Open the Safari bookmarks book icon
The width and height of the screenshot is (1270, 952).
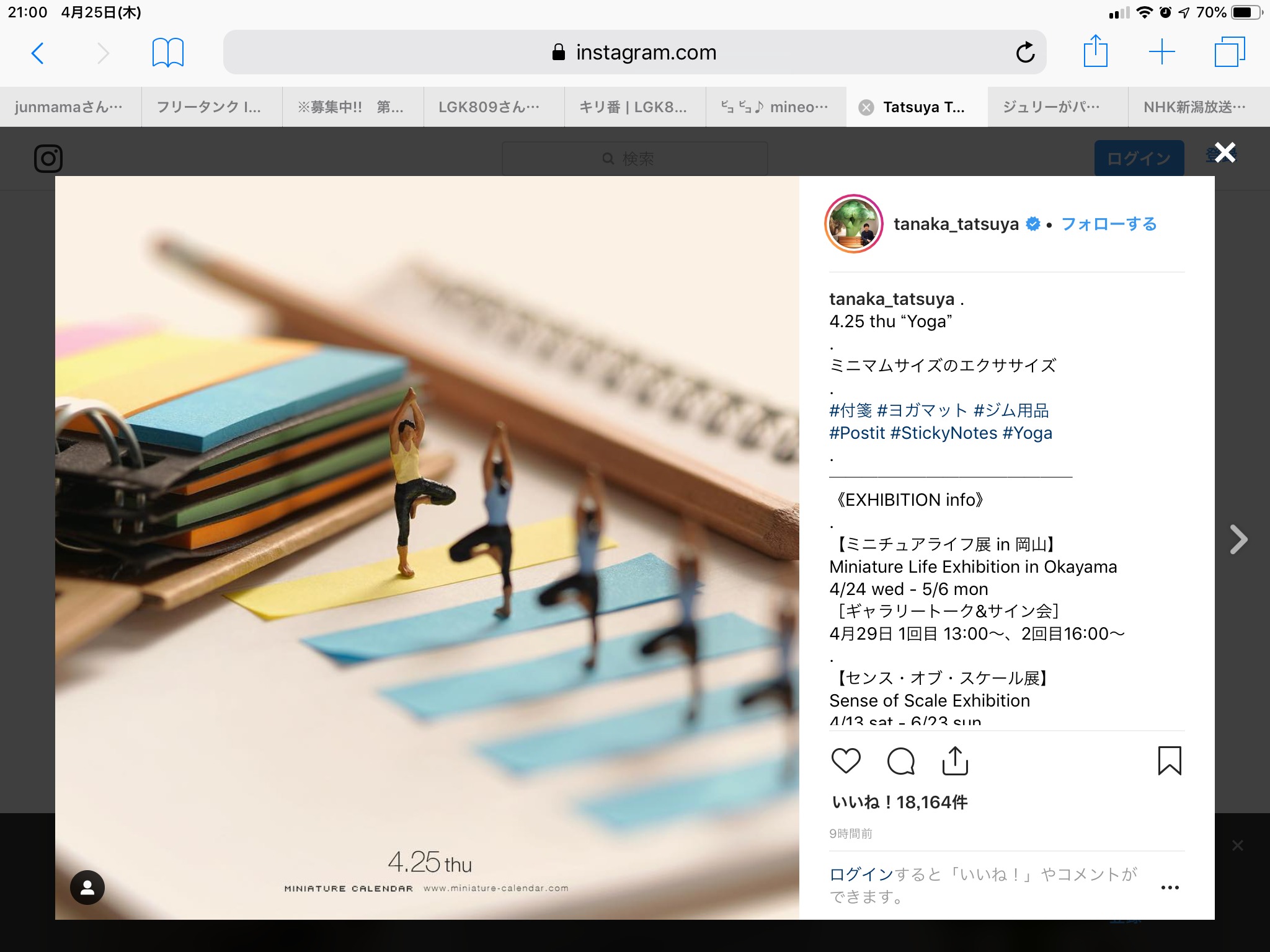point(168,52)
